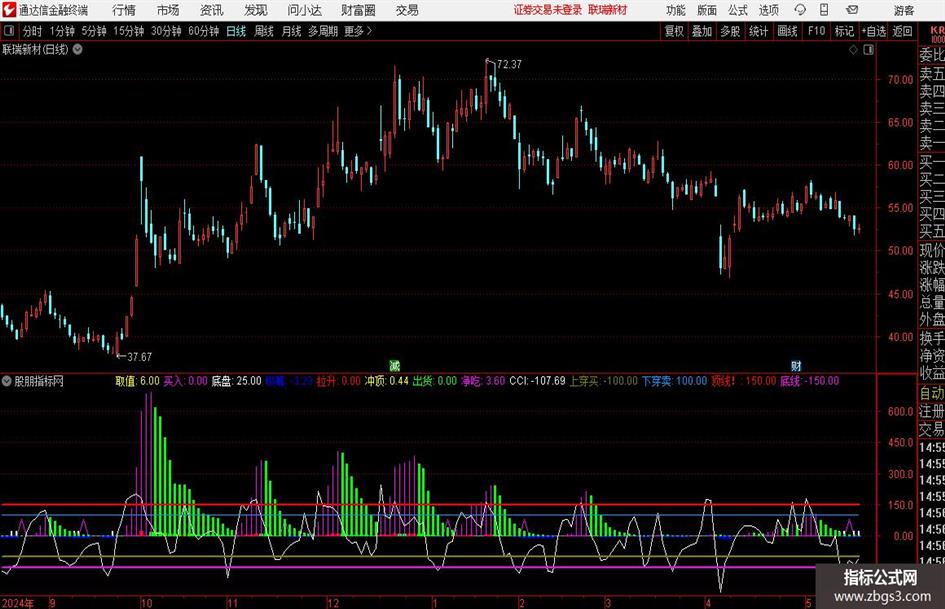This screenshot has height=609, width=945.
Task: Open the 功能 menu
Action: [x=676, y=10]
